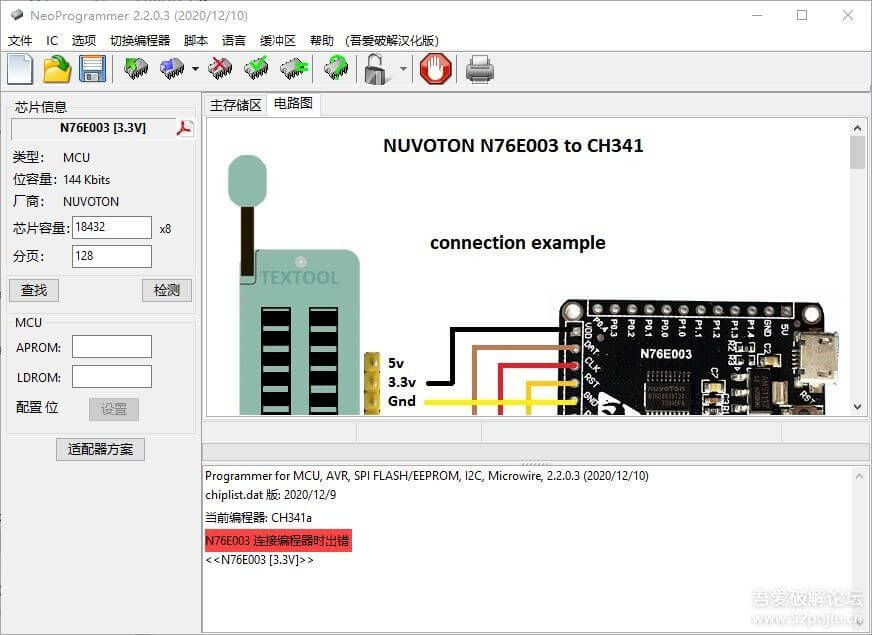The height and width of the screenshot is (635, 872).
Task: Click the log line <<N76E003 [3.3V]>>
Action: [259, 560]
